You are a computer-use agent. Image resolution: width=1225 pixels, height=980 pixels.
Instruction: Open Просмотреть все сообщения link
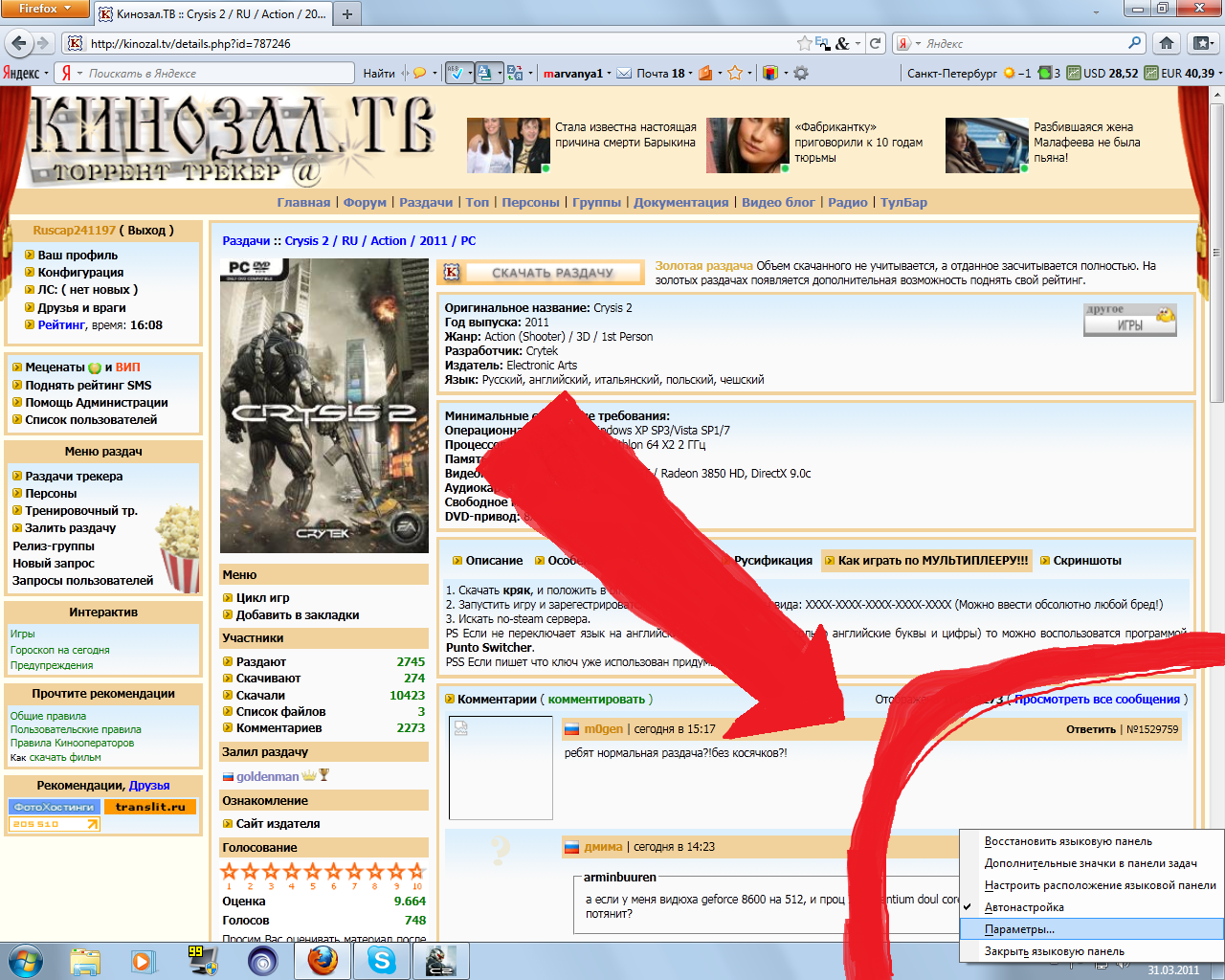click(x=1097, y=700)
